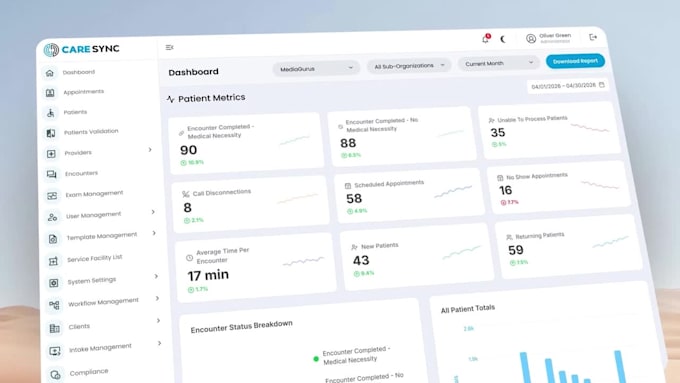Click the Oliver Green user name
This screenshot has height=383, width=680.
tap(555, 36)
